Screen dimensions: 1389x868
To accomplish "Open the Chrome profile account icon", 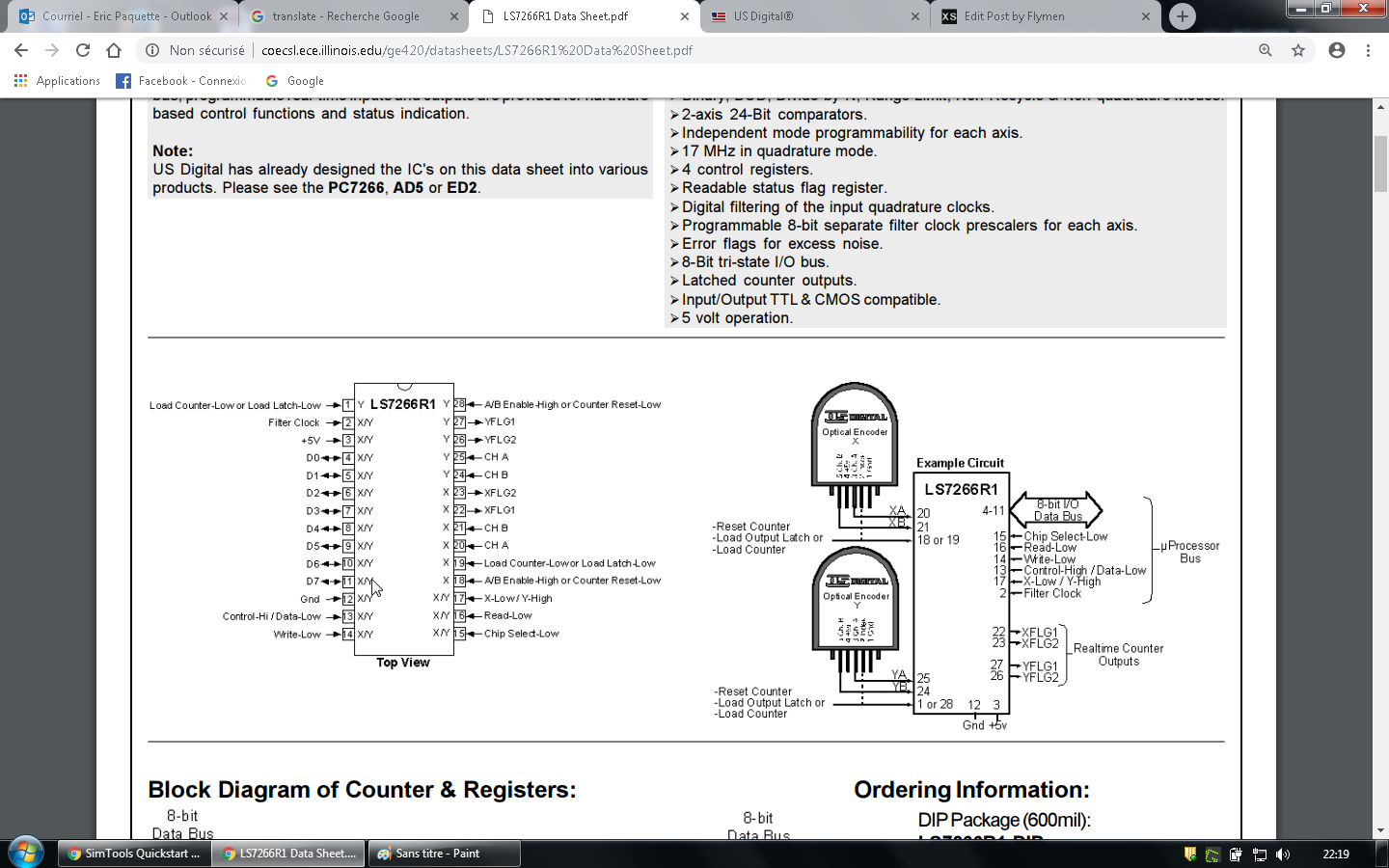I will pos(1337,50).
